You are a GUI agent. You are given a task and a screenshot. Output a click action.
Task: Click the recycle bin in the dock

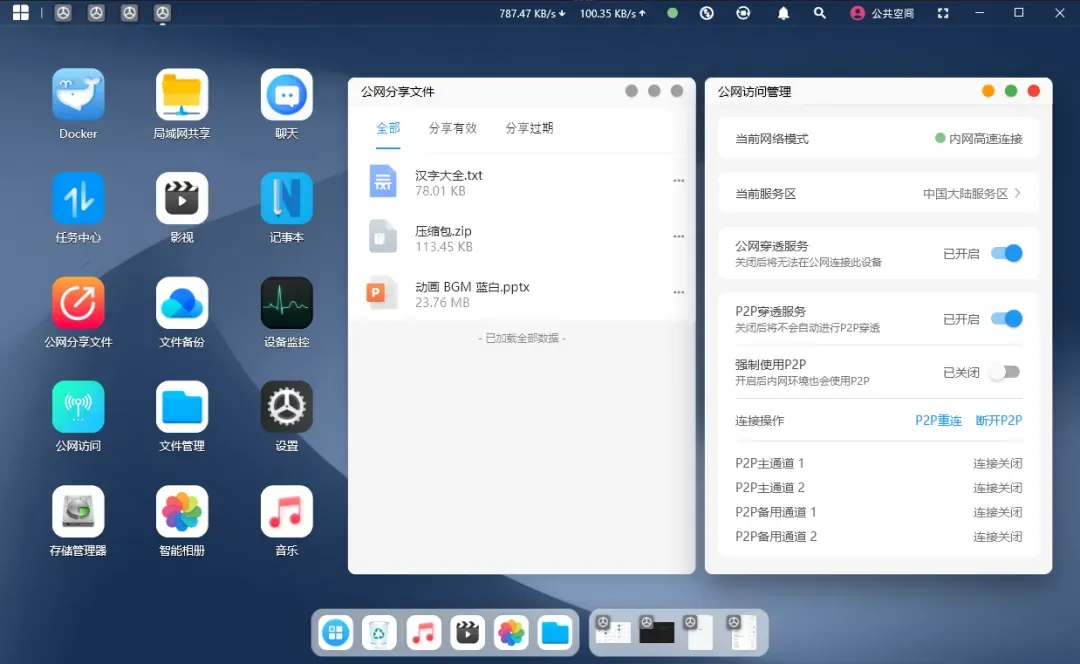coord(379,632)
